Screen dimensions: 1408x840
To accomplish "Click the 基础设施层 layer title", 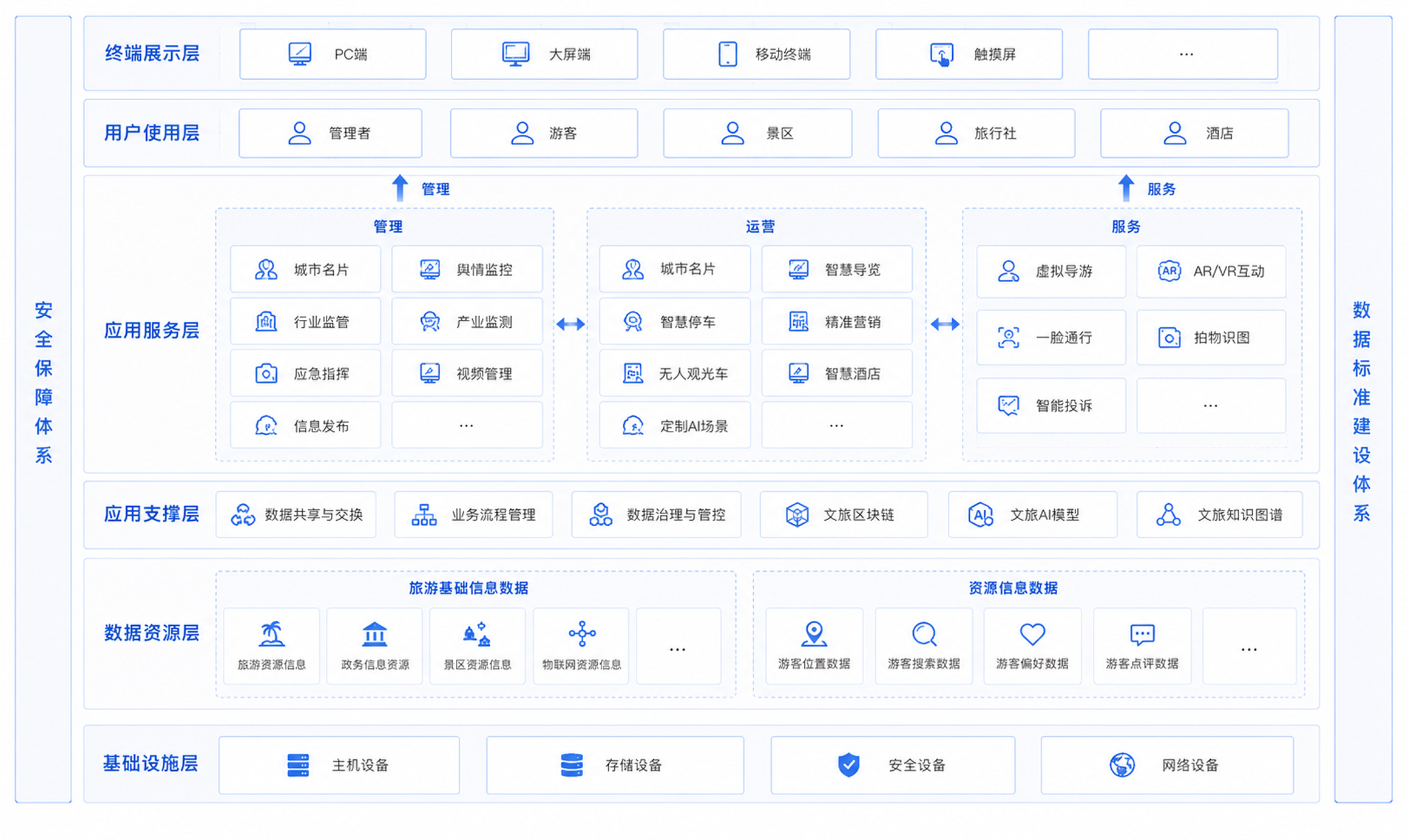I will (151, 764).
